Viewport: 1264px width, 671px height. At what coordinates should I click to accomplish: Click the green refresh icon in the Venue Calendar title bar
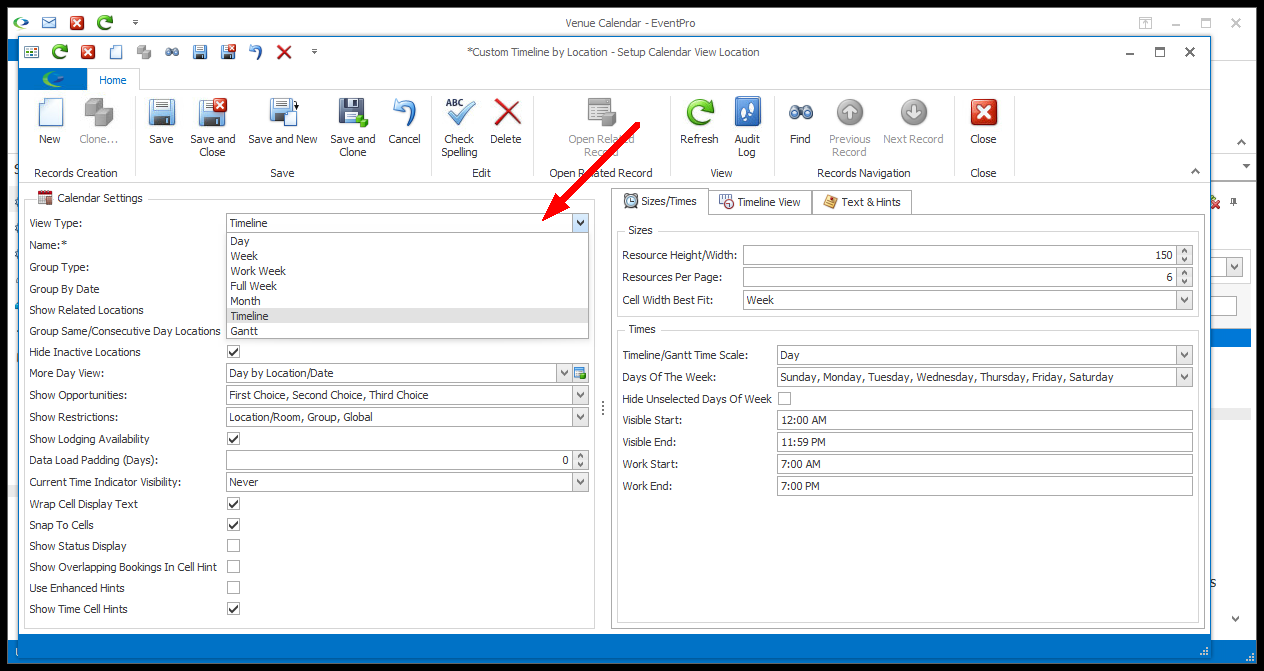(105, 22)
